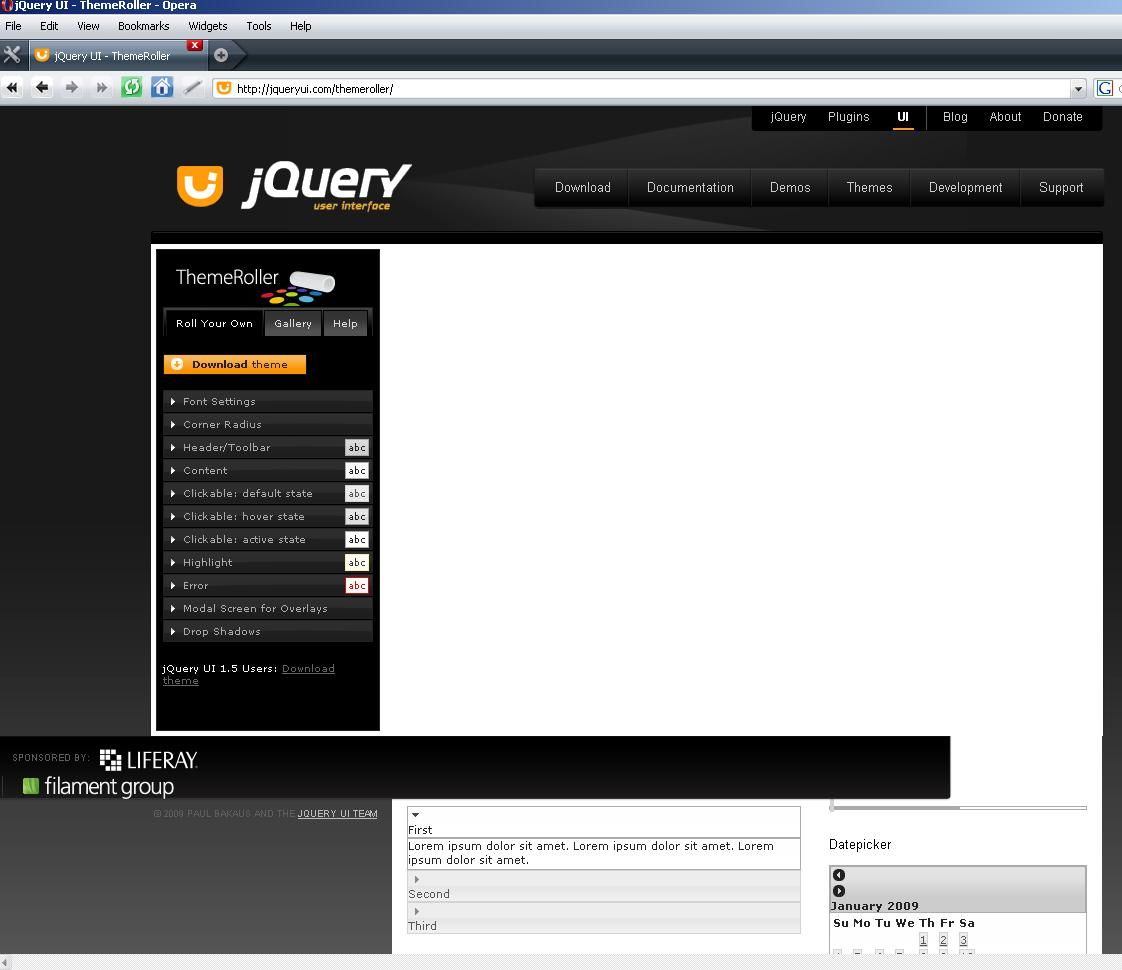The width and height of the screenshot is (1122, 970).
Task: Click the orange Download theme button
Action: coord(235,364)
